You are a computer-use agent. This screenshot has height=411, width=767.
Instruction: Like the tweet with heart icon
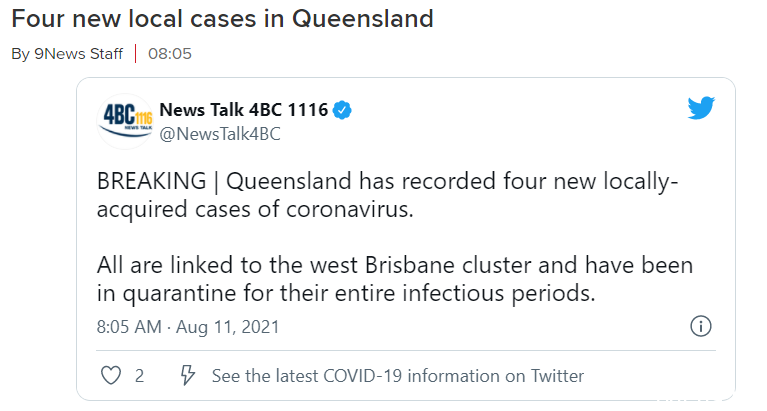tap(111, 376)
